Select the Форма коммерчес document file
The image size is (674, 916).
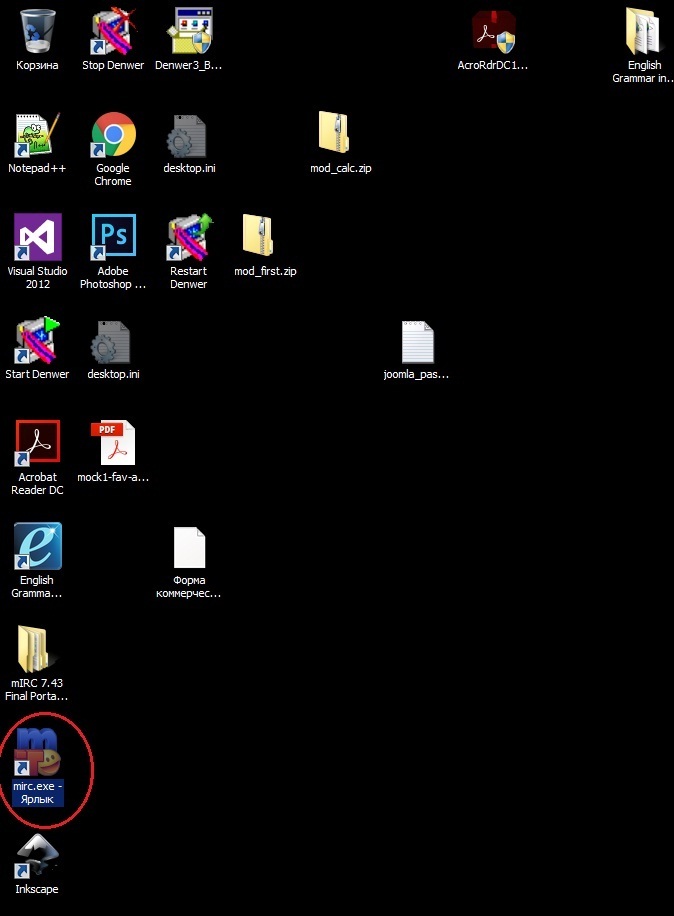click(x=188, y=548)
